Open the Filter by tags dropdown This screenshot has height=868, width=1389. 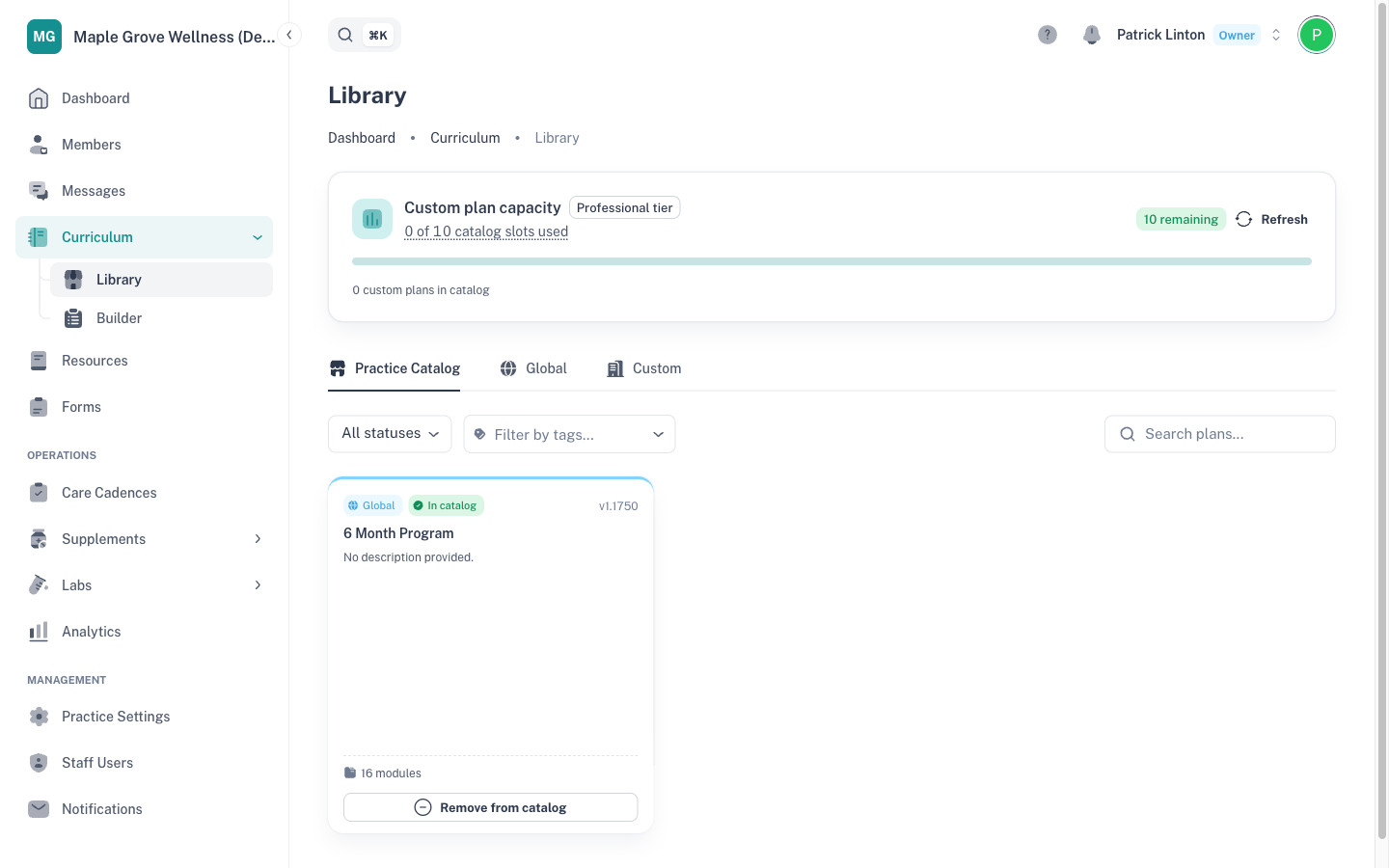coord(569,434)
